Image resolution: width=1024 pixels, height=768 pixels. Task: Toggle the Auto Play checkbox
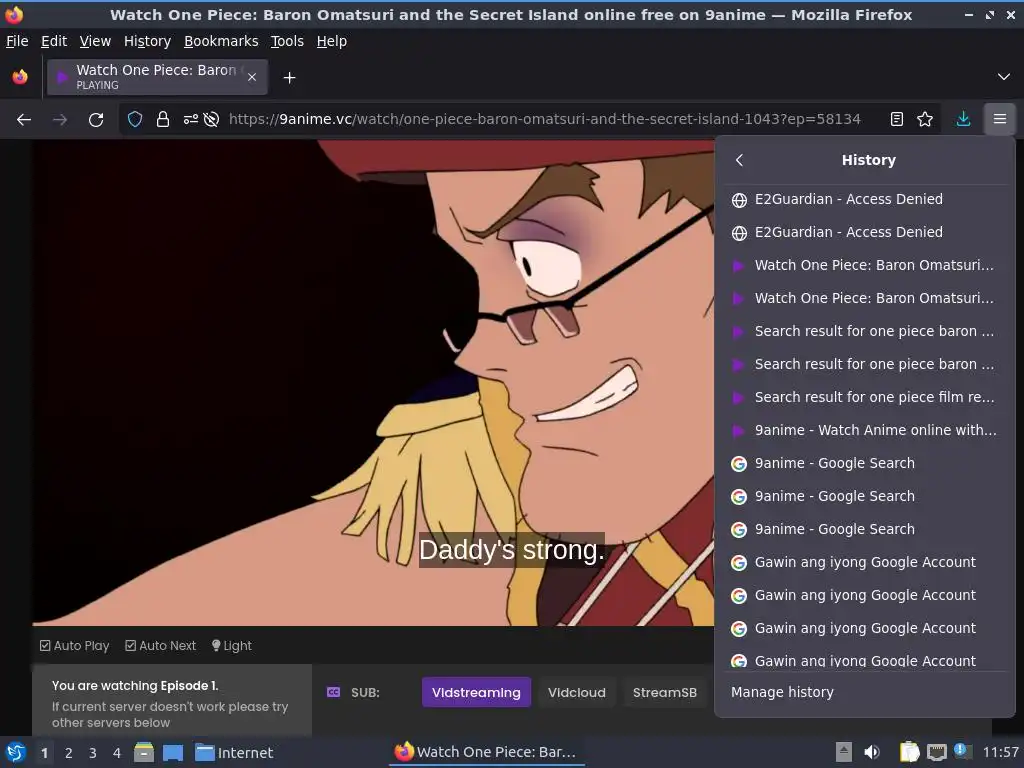[74, 645]
